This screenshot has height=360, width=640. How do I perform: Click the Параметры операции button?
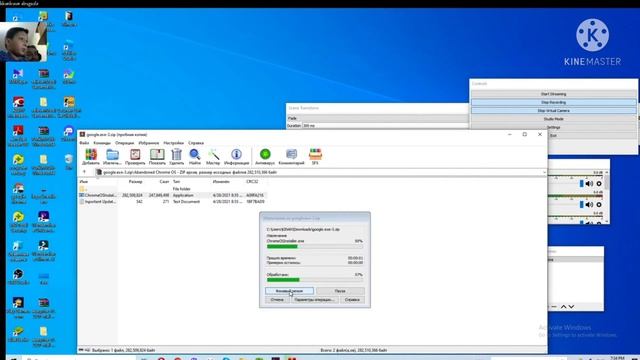314,300
